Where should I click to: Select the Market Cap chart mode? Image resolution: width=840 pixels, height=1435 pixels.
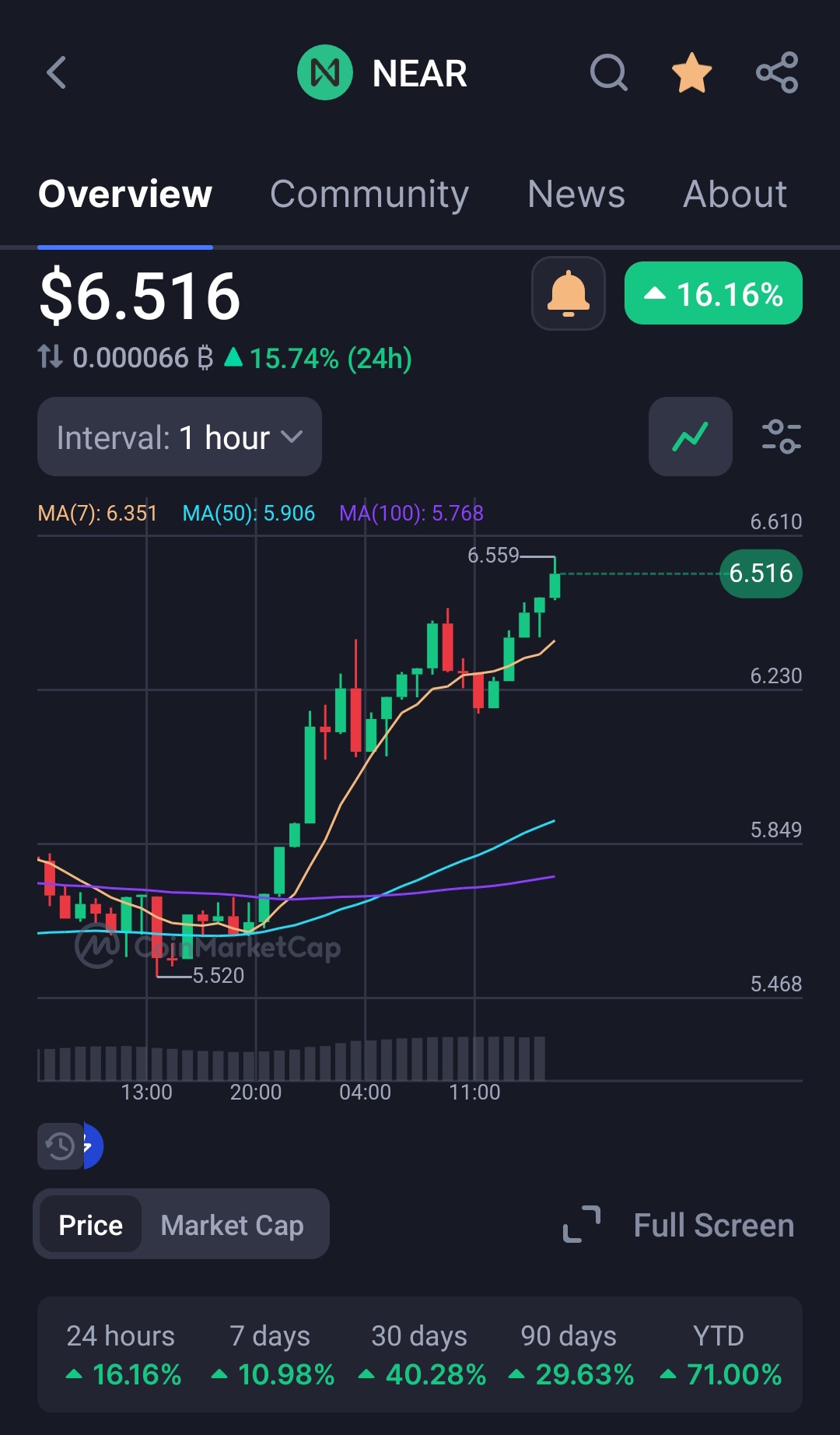coord(232,1225)
